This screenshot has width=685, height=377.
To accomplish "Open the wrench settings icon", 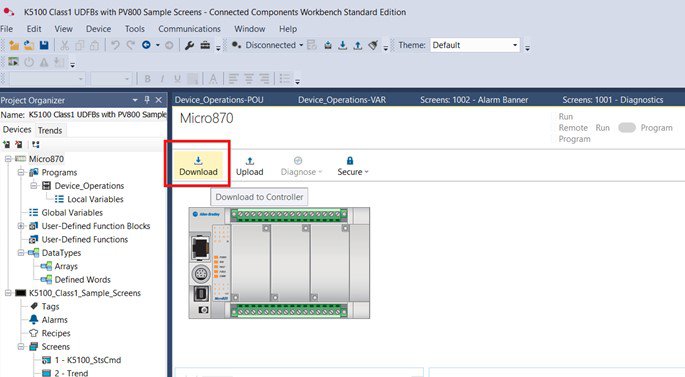I will tap(189, 45).
